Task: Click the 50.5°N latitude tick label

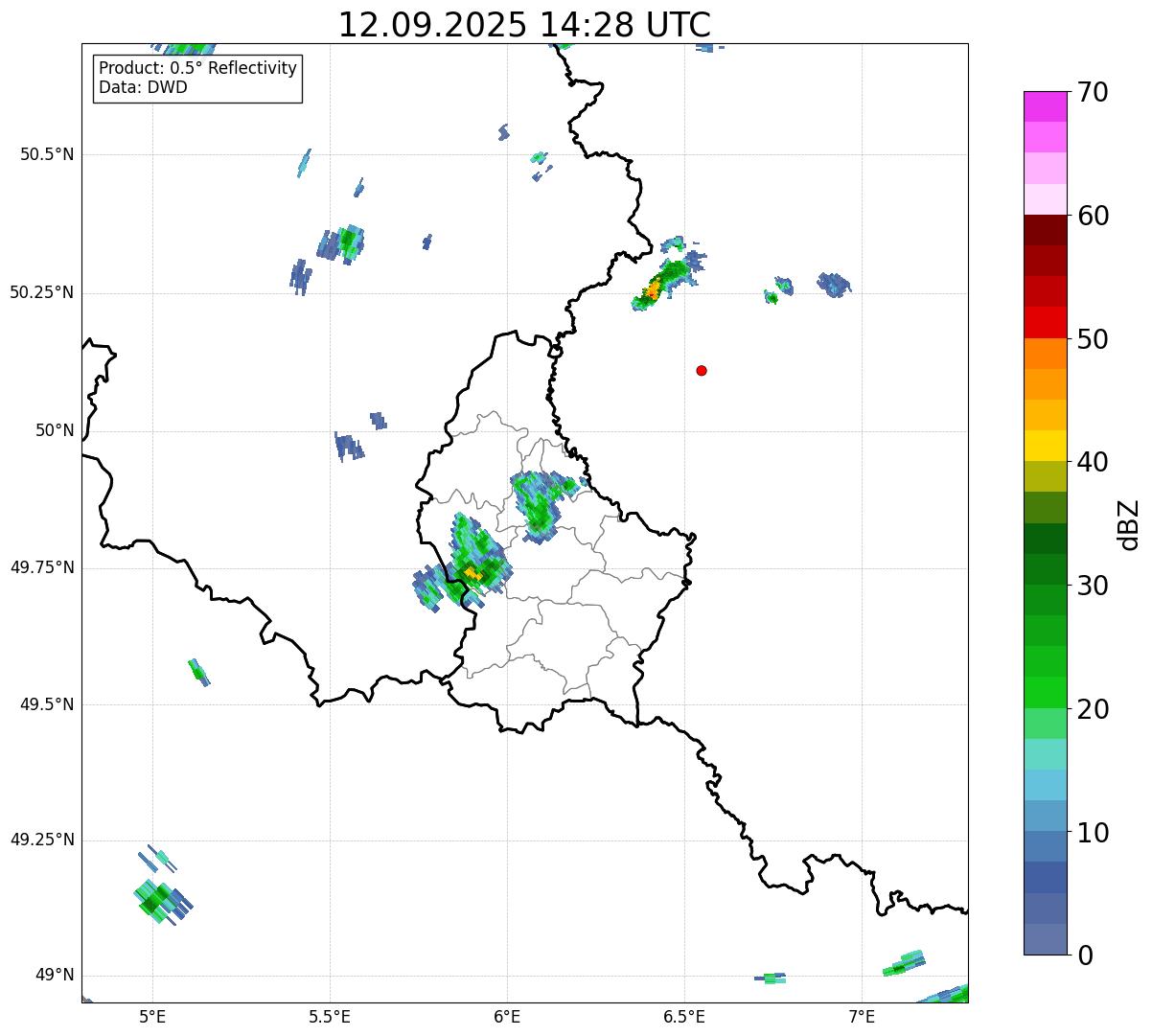Action: point(46,154)
